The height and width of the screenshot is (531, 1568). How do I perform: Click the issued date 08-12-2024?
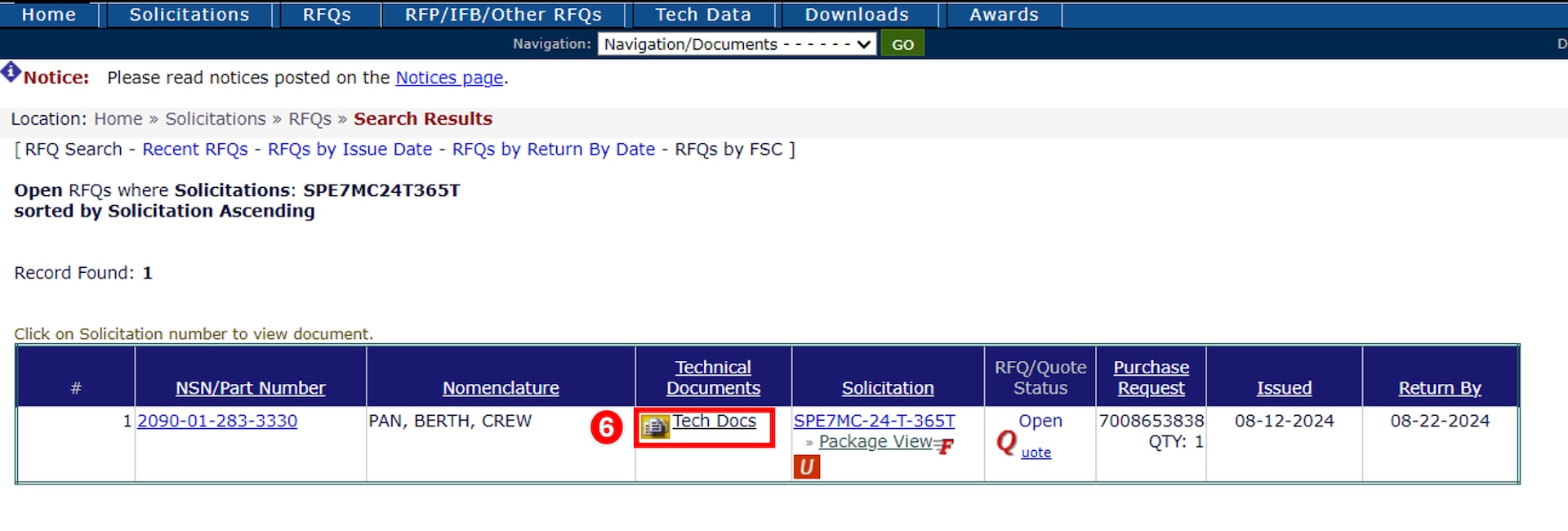(x=1284, y=421)
